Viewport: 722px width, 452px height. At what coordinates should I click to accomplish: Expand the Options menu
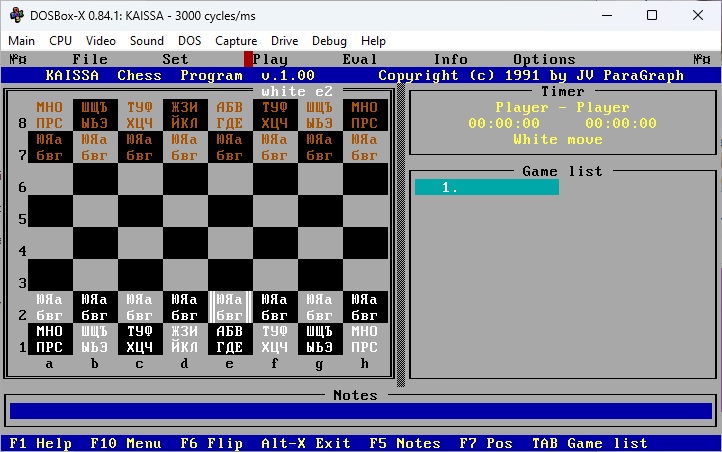pos(544,59)
